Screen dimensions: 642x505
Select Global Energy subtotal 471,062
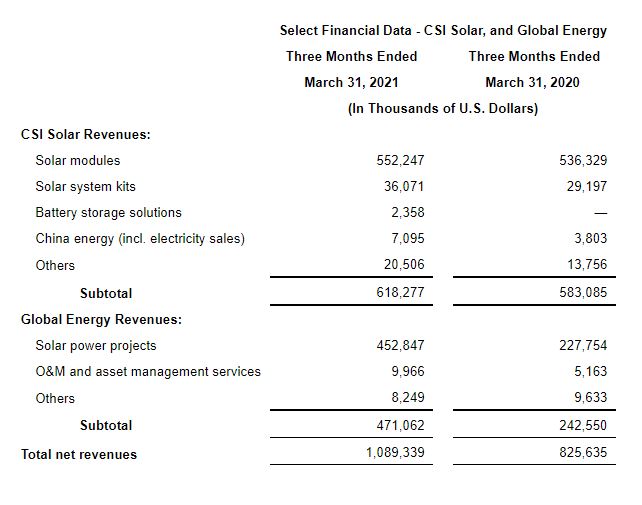point(400,426)
